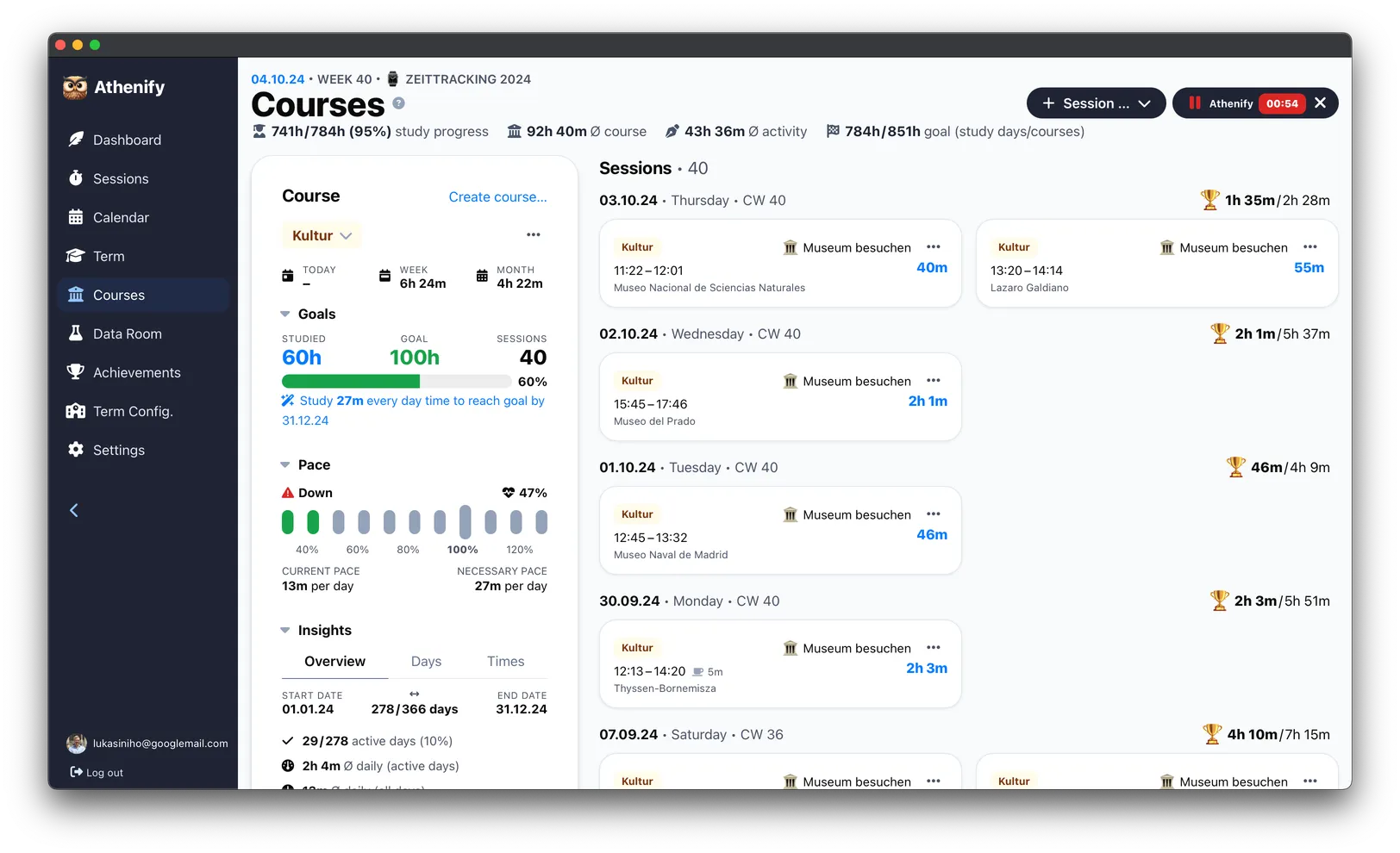This screenshot has width=1400, height=853.
Task: Click the green goal progress bar
Action: tap(348, 381)
